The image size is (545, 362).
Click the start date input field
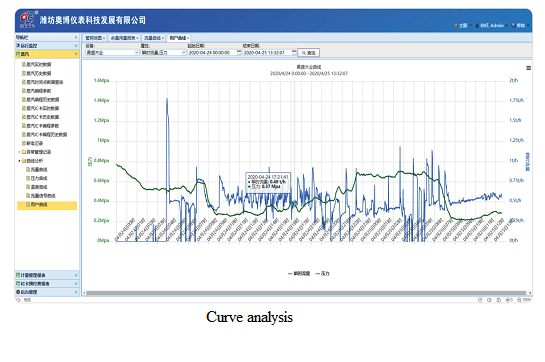point(212,53)
